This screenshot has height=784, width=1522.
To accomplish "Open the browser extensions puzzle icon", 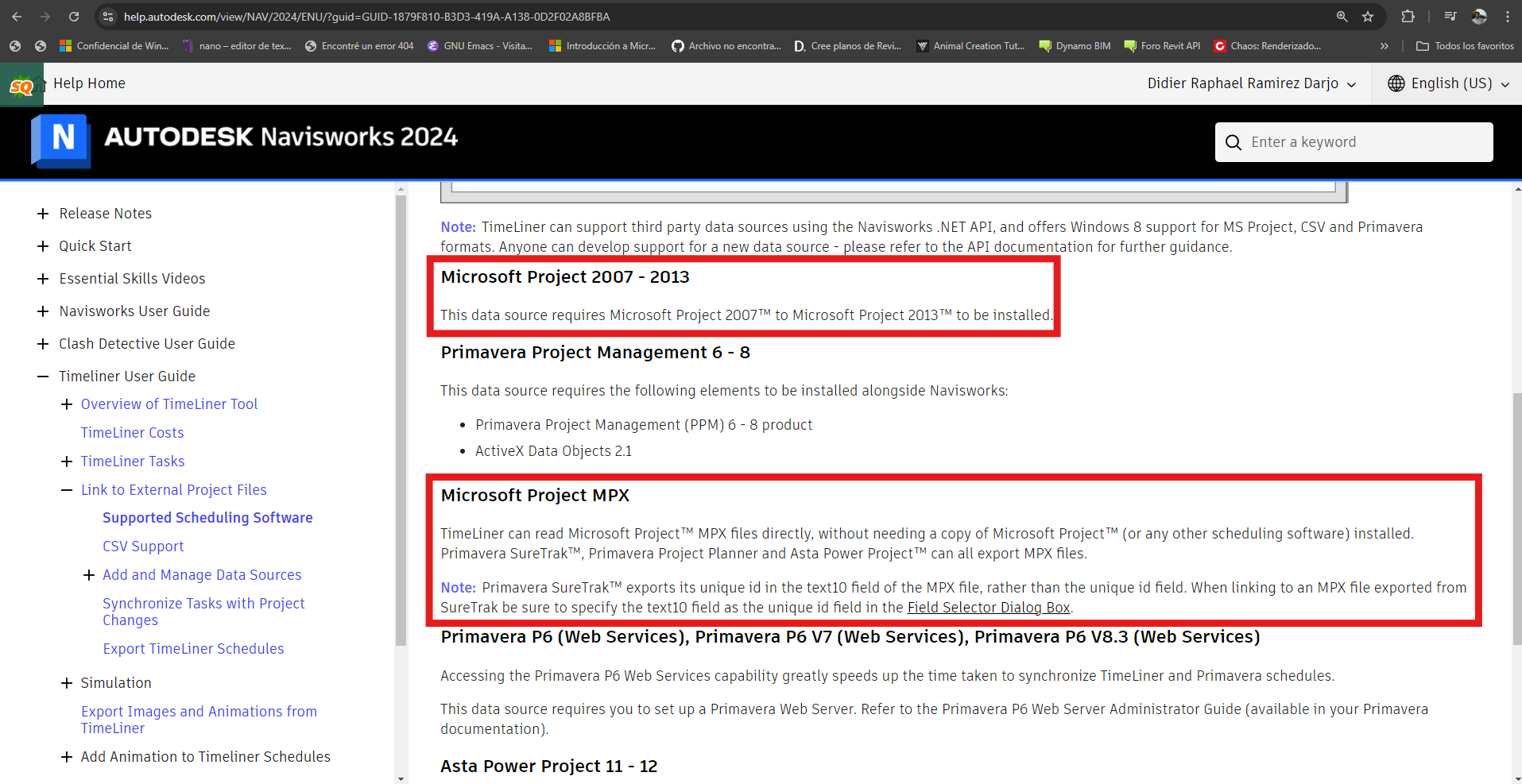I will click(x=1408, y=16).
